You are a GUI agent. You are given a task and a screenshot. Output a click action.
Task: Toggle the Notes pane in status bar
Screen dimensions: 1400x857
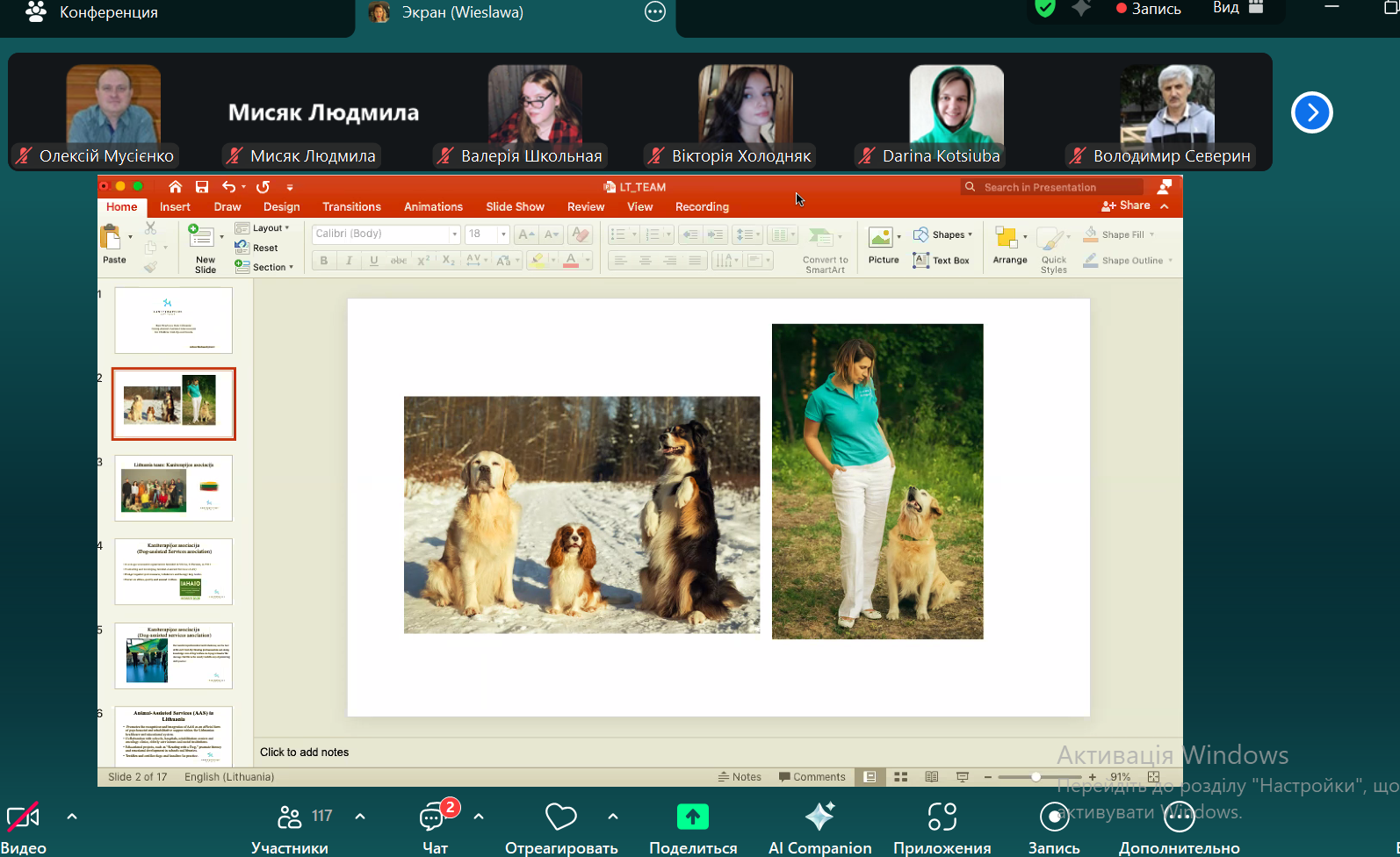click(x=740, y=777)
